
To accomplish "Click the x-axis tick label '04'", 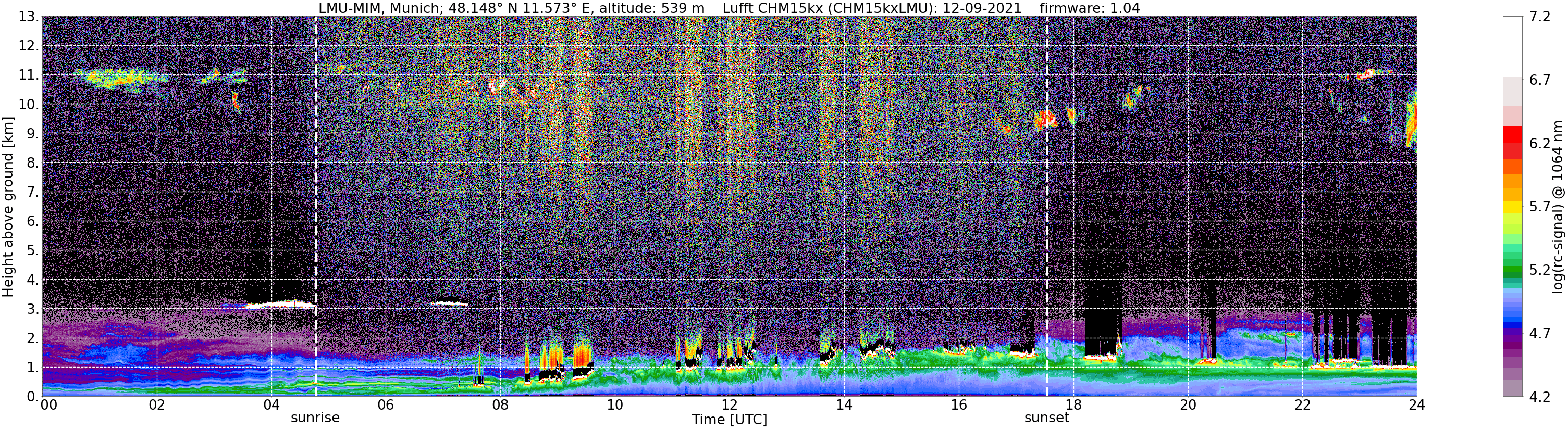I will [x=271, y=405].
